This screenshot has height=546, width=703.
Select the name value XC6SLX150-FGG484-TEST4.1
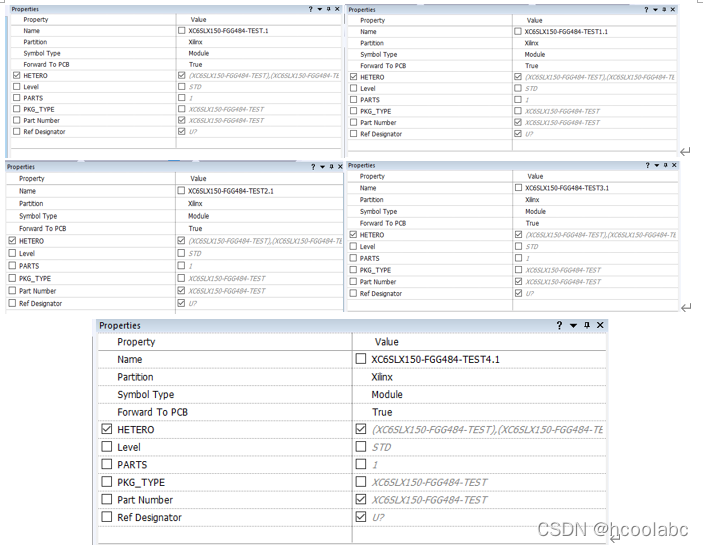pyautogui.click(x=435, y=359)
